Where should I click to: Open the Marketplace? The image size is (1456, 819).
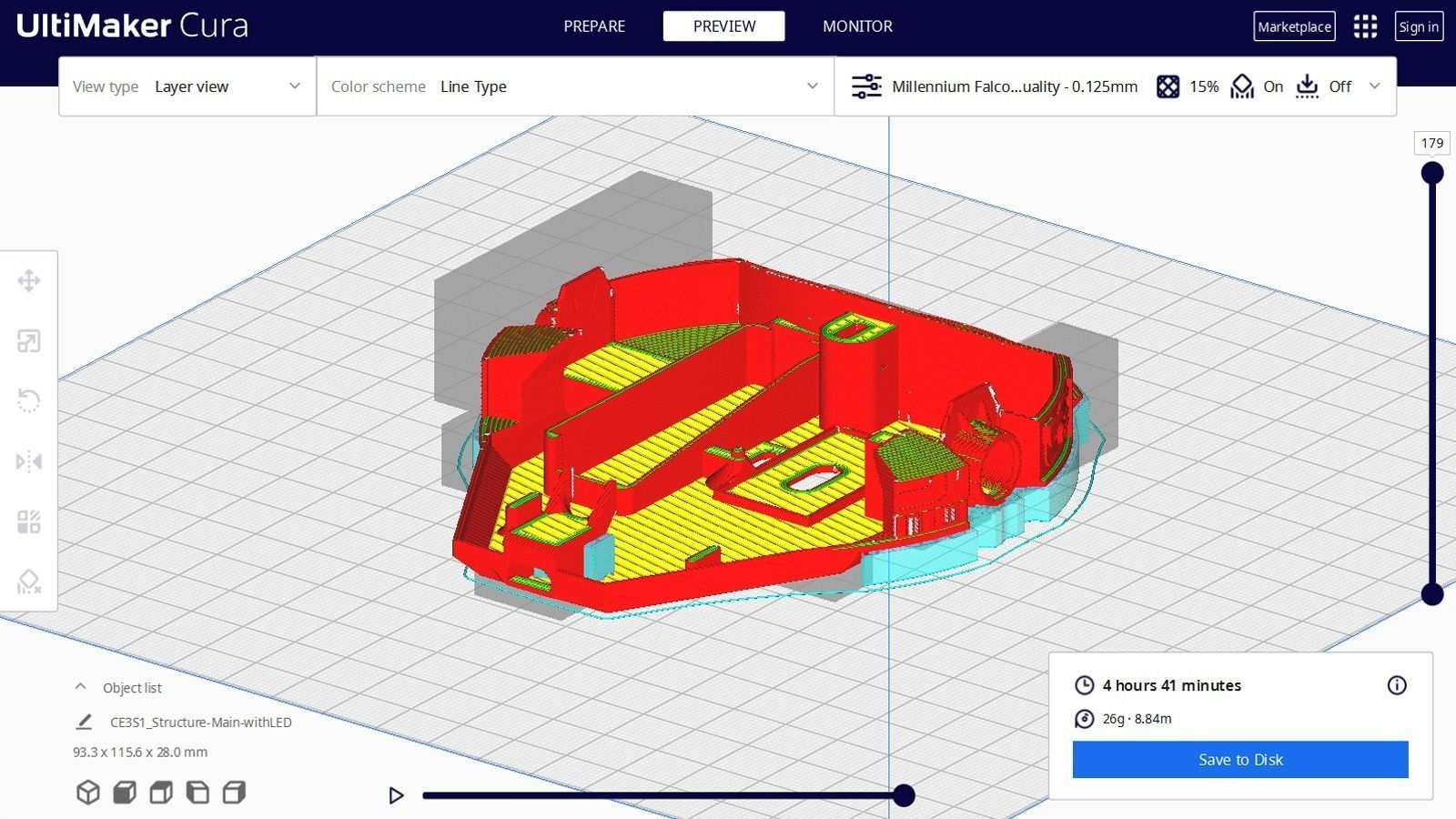click(x=1294, y=26)
